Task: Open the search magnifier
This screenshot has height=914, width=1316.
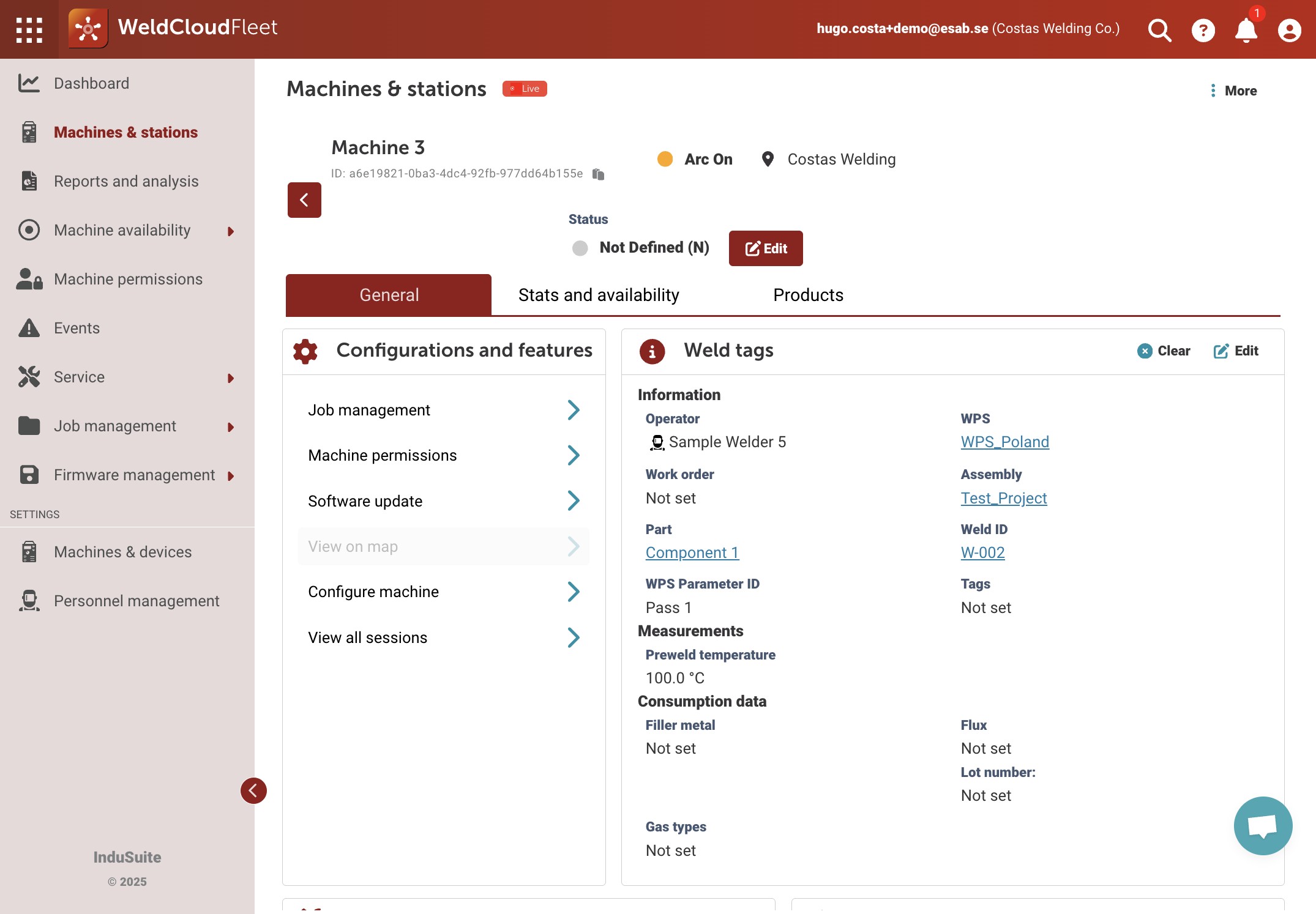Action: click(1159, 29)
